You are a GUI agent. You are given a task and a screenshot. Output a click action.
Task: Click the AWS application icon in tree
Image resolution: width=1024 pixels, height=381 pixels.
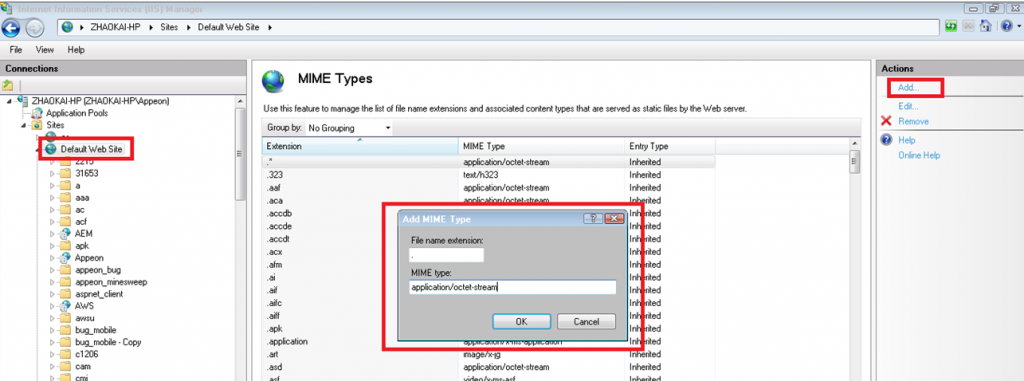pos(65,306)
